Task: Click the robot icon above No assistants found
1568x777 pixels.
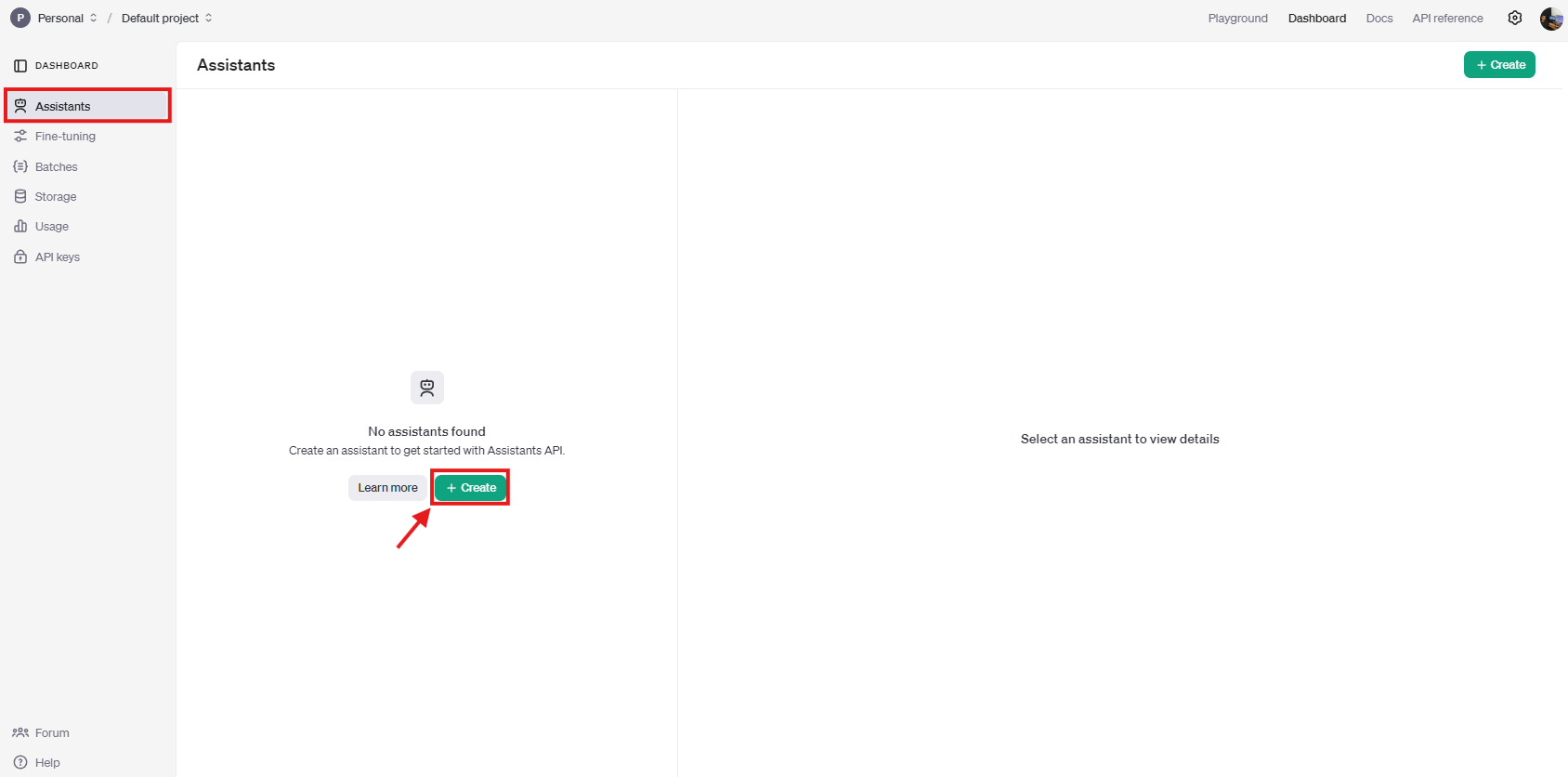Action: [x=427, y=388]
